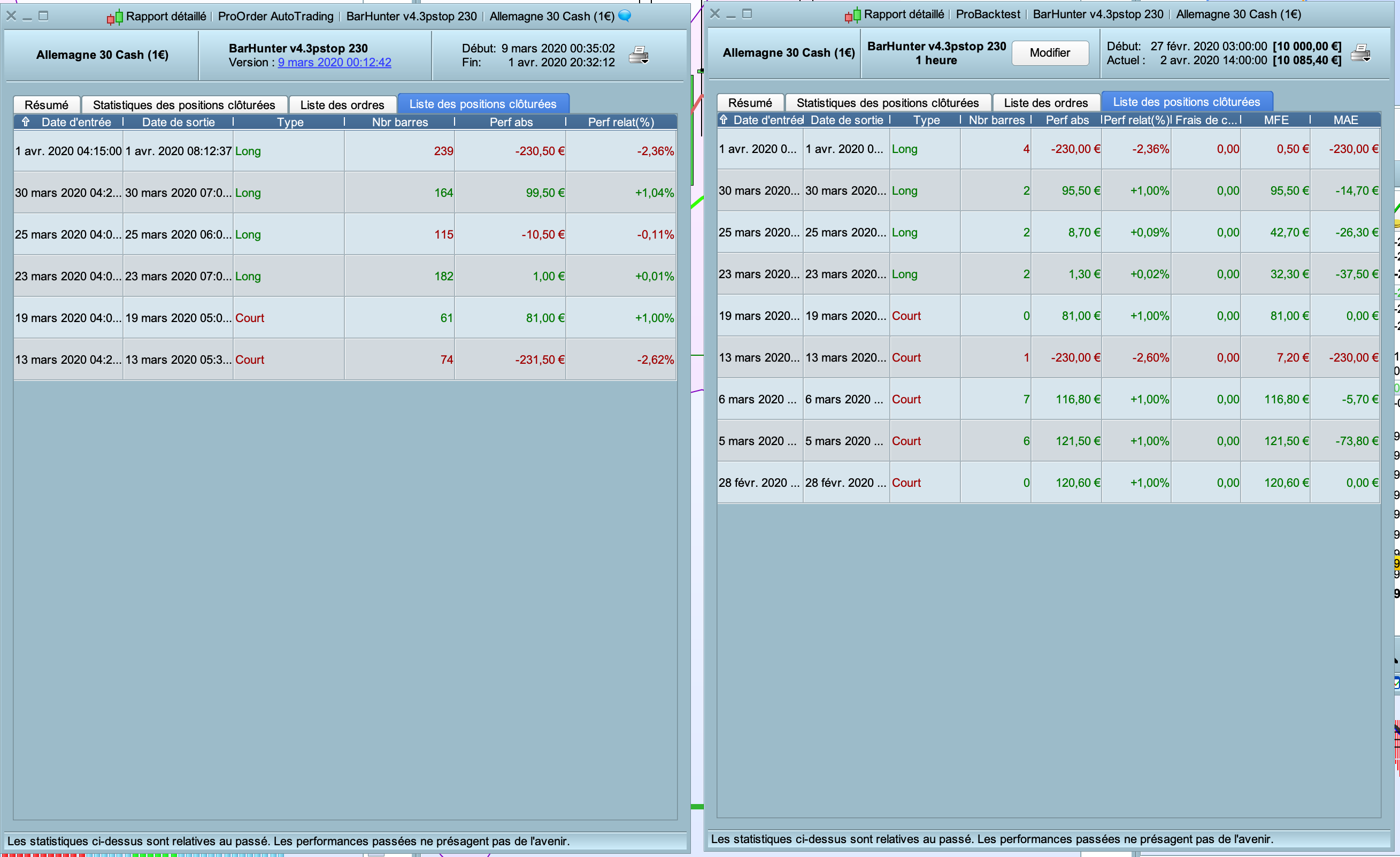Select the 13 mars 2020 Court row on left
This screenshot has height=857, width=1400.
coord(341,359)
